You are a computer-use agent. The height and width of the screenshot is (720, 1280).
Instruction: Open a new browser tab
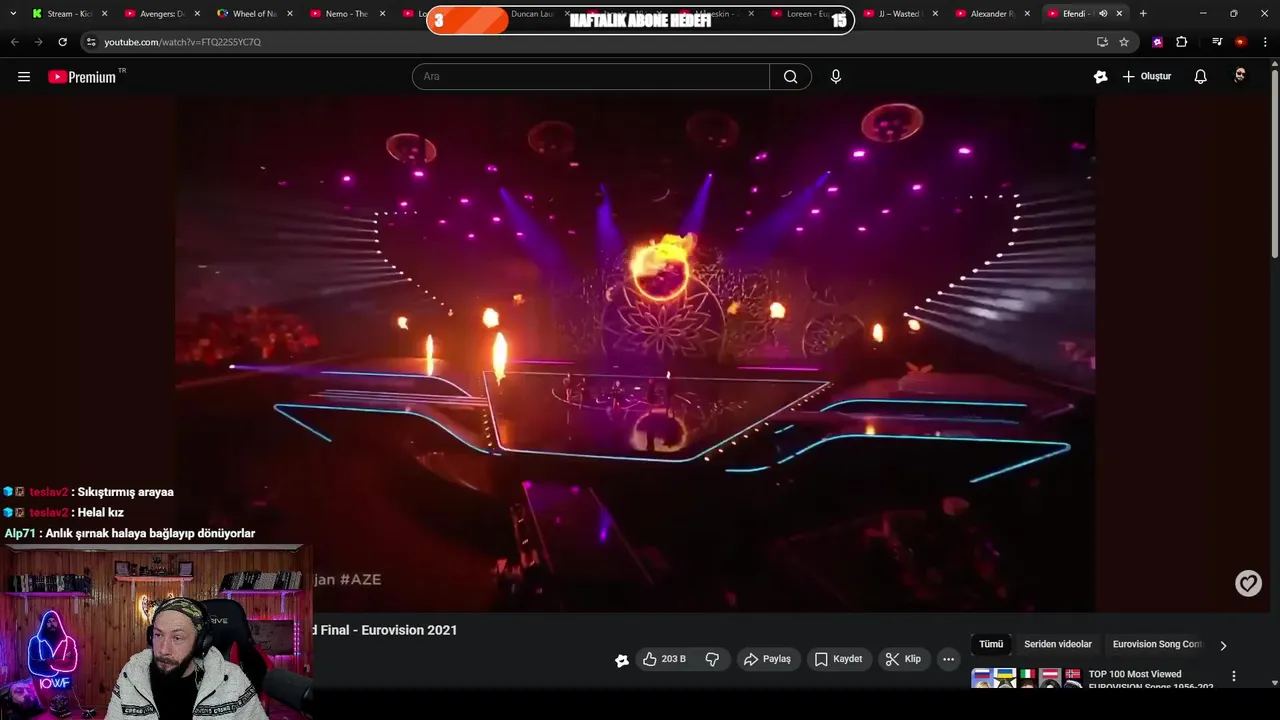(1143, 14)
